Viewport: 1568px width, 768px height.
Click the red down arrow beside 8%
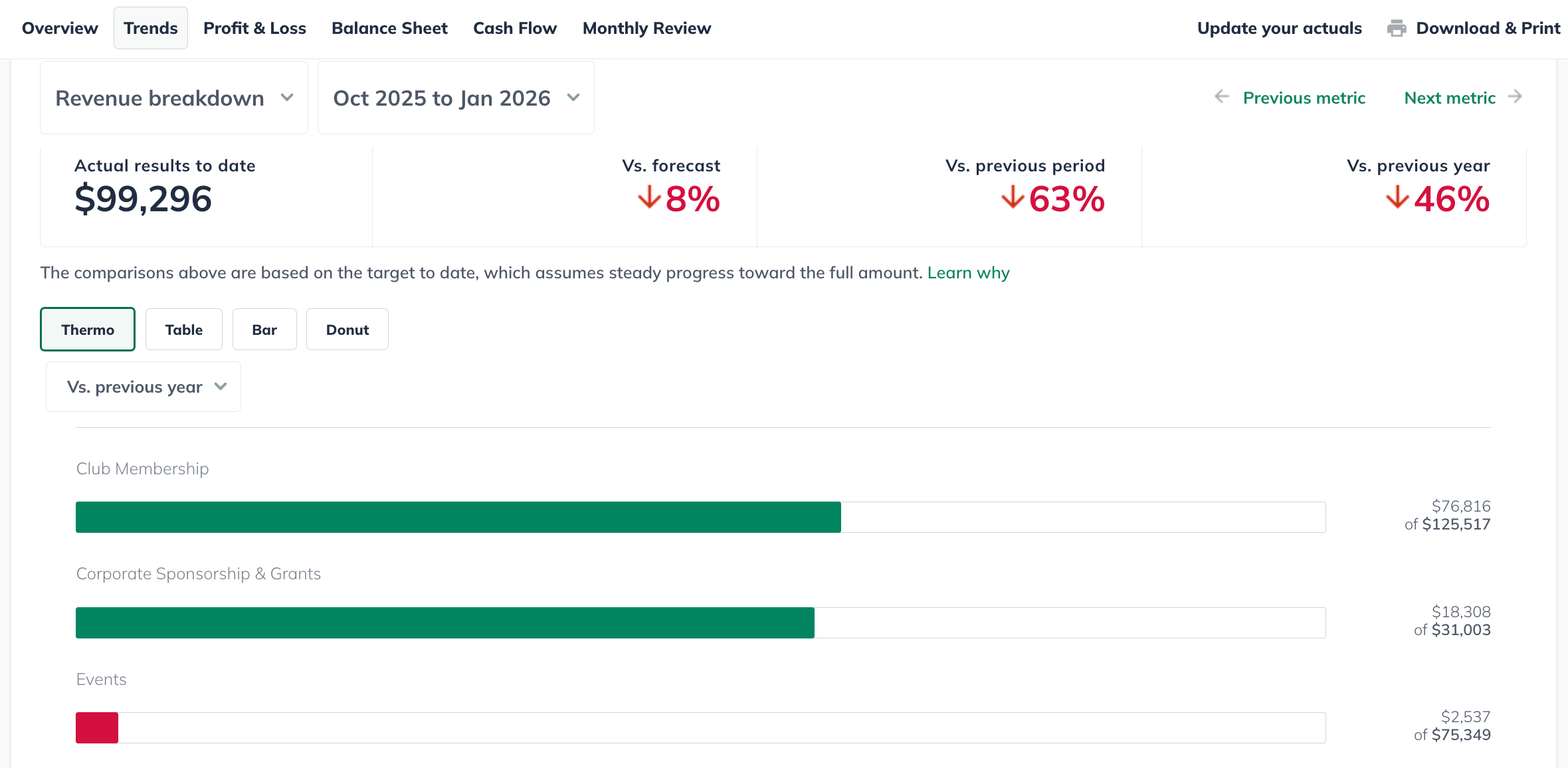[648, 197]
